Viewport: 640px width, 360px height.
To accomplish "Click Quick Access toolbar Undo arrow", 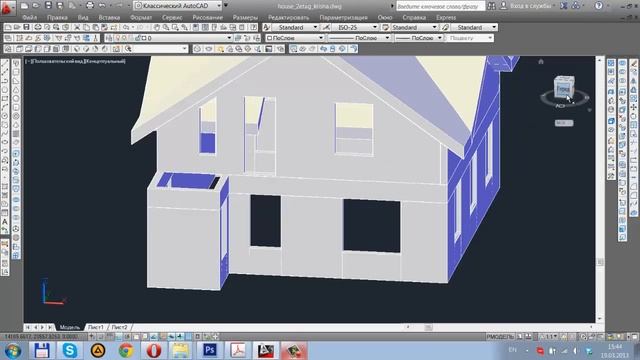I will pyautogui.click(x=102, y=6).
